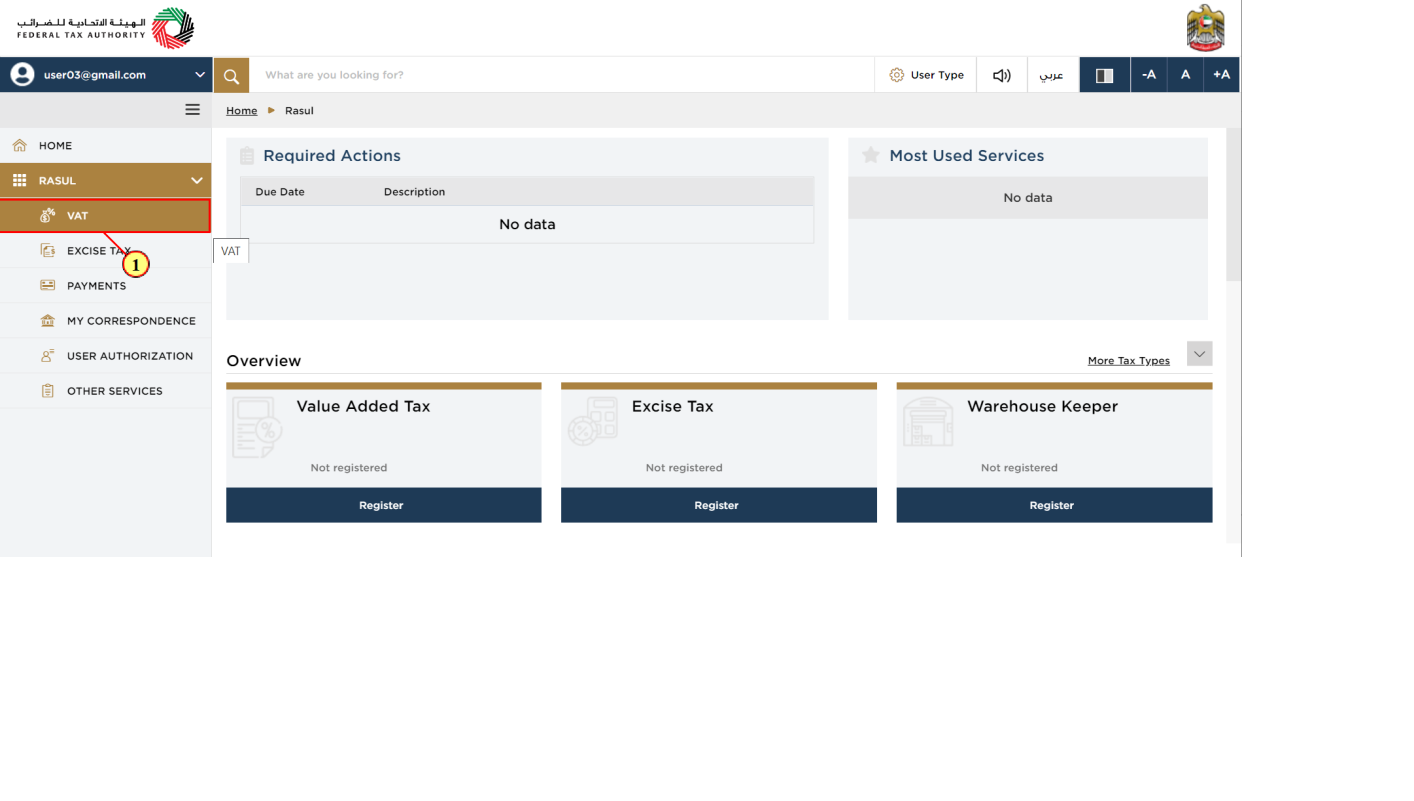Click the search magnifier icon

[231, 75]
